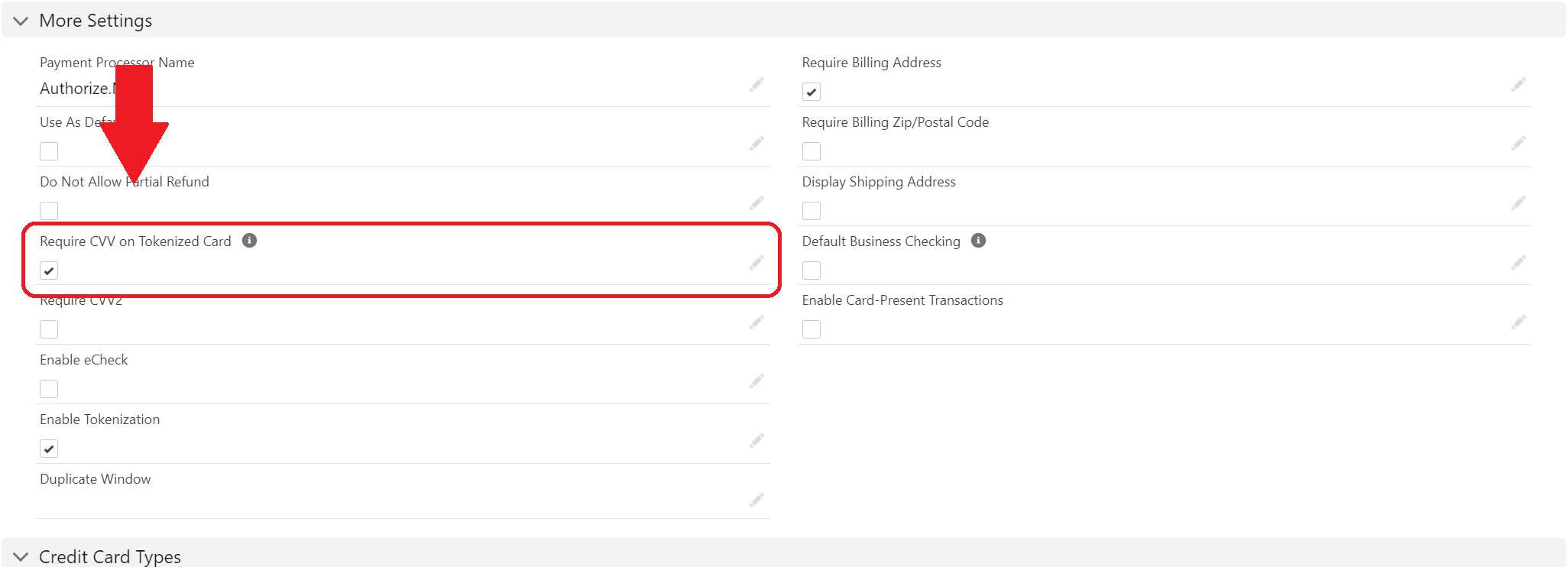The image size is (1568, 567).
Task: Show info tooltip for Default Business Checking
Action: point(978,241)
